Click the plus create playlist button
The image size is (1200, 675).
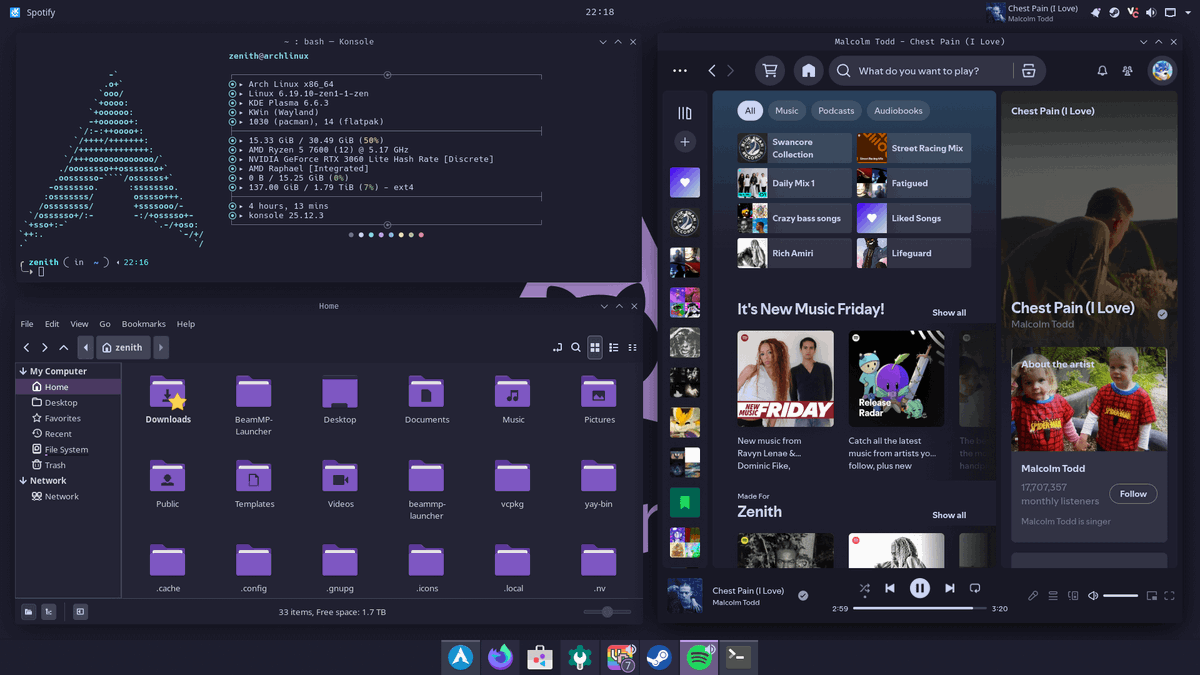[x=685, y=142]
